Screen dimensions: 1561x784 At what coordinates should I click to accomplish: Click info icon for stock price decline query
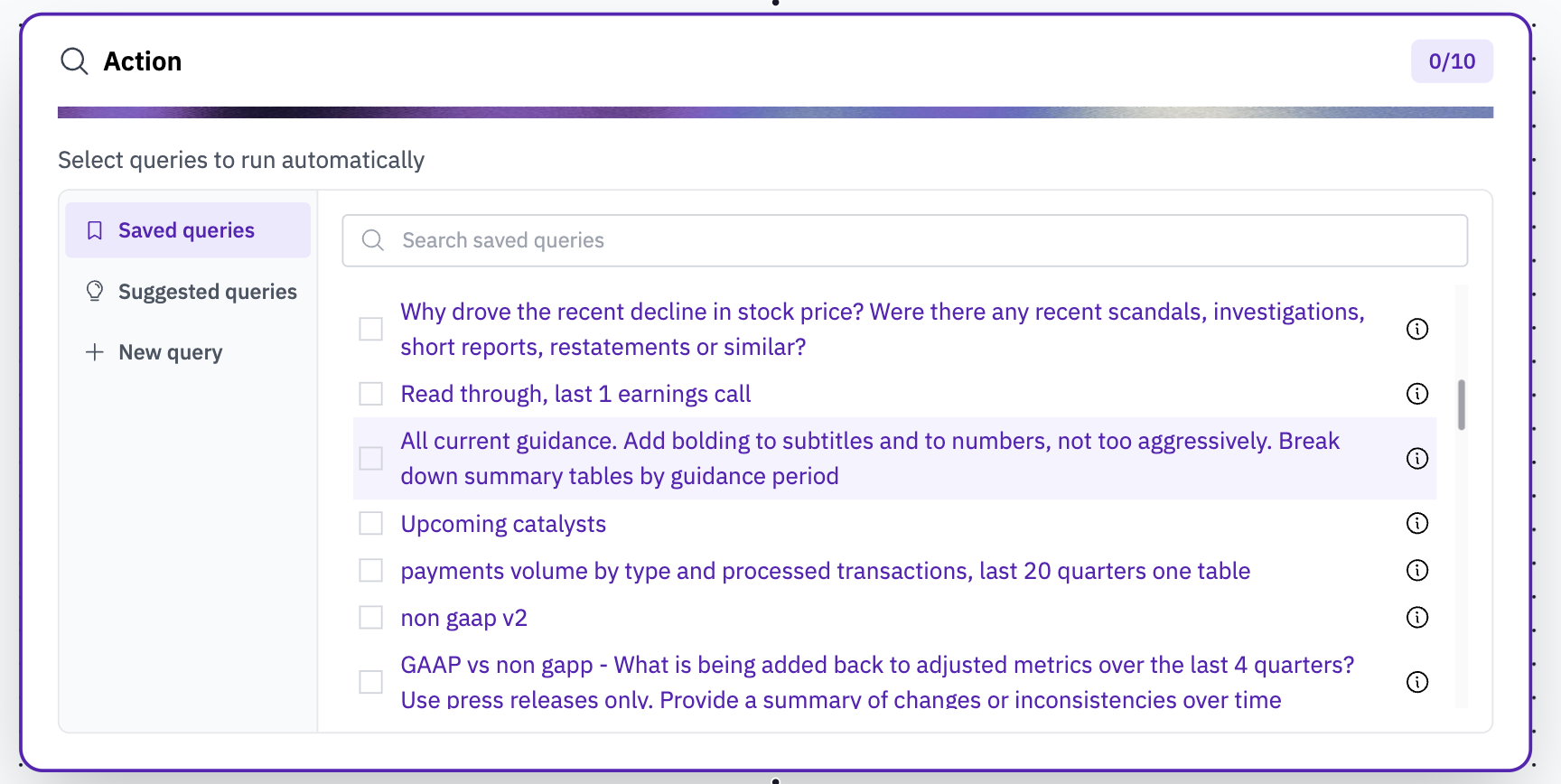(1417, 329)
